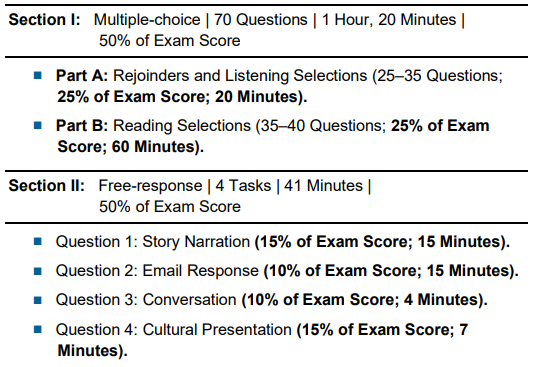Click the Part A bold label
Screen dimensions: 534x367
coord(82,75)
